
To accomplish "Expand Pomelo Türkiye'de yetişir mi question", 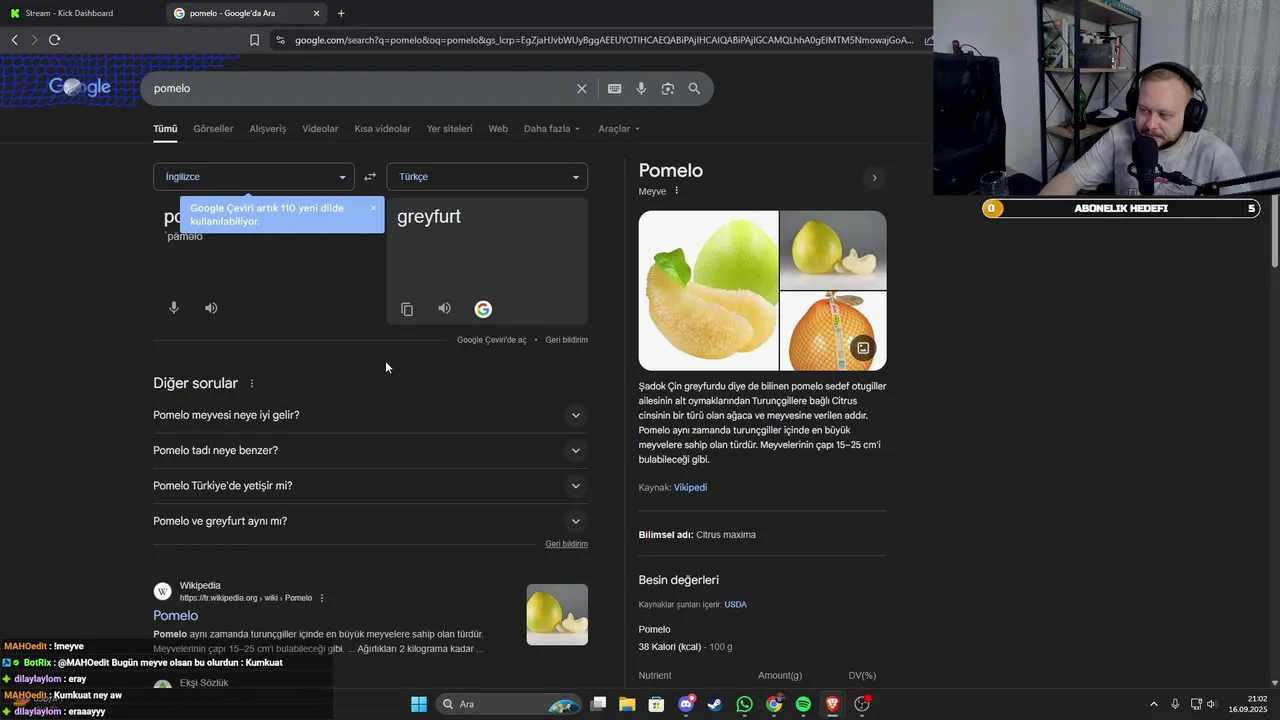I will point(370,486).
